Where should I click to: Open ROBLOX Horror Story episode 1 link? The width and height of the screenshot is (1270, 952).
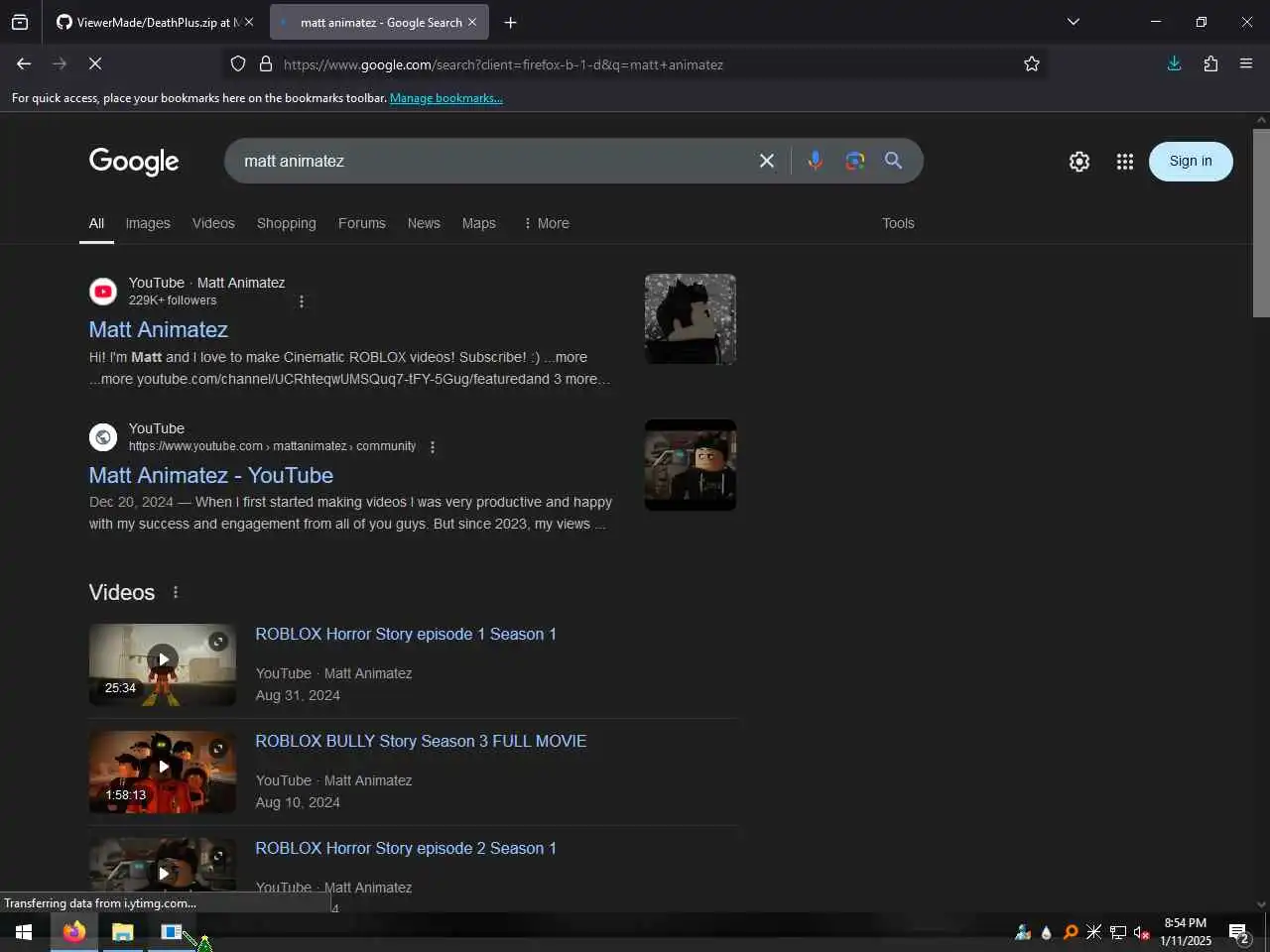[x=406, y=634]
